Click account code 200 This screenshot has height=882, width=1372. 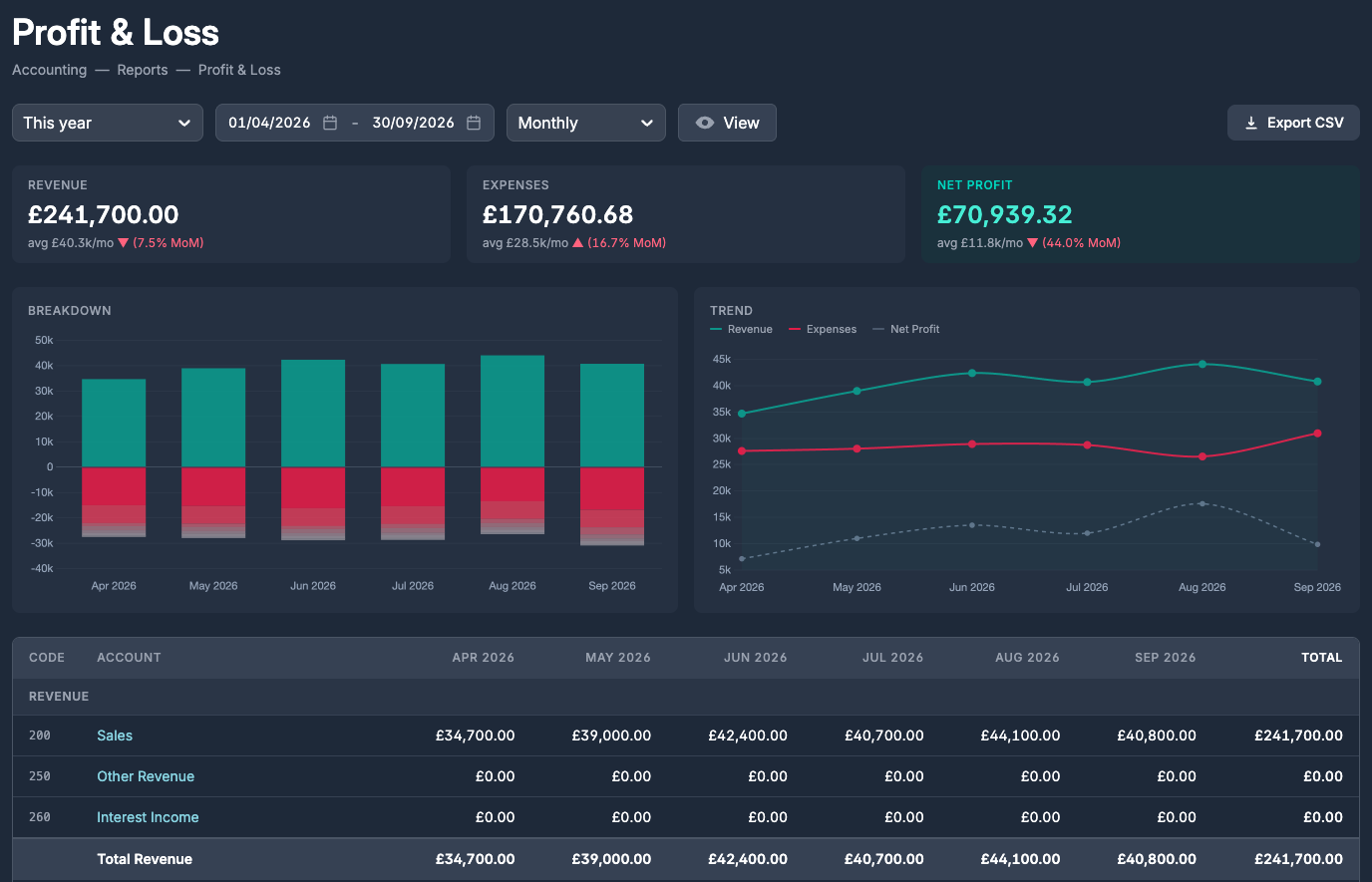(40, 735)
